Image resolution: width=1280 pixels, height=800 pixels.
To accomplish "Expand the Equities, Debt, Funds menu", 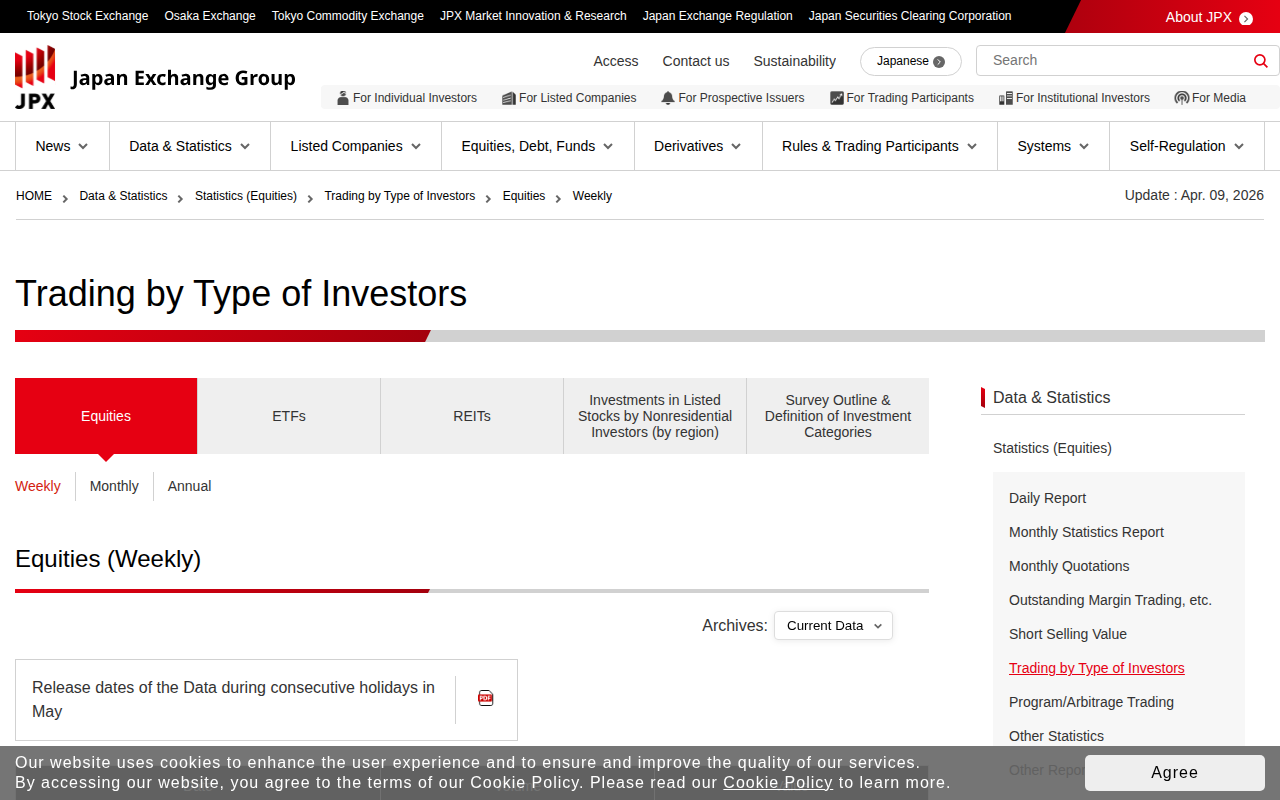I will point(538,146).
